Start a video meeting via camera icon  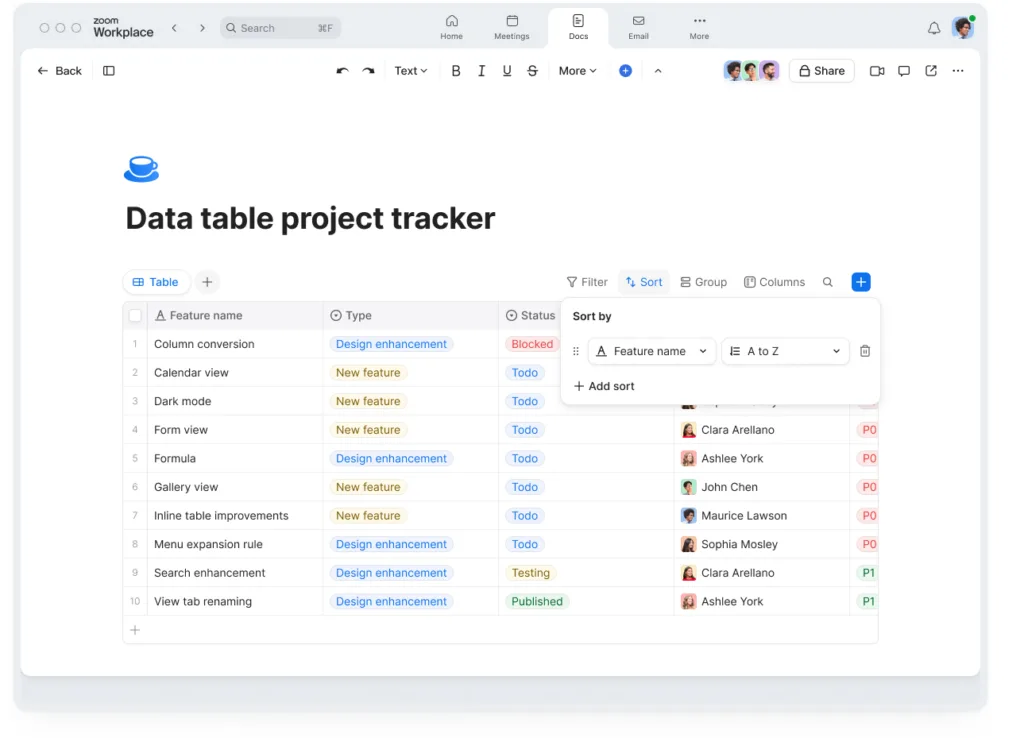click(x=877, y=71)
